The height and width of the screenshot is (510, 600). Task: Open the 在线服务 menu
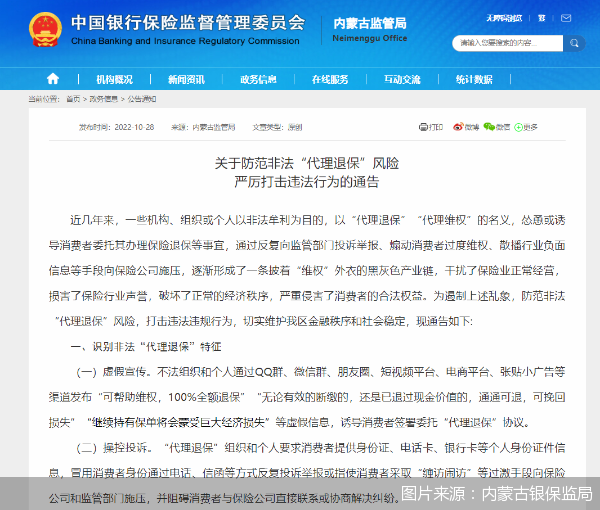click(x=330, y=79)
